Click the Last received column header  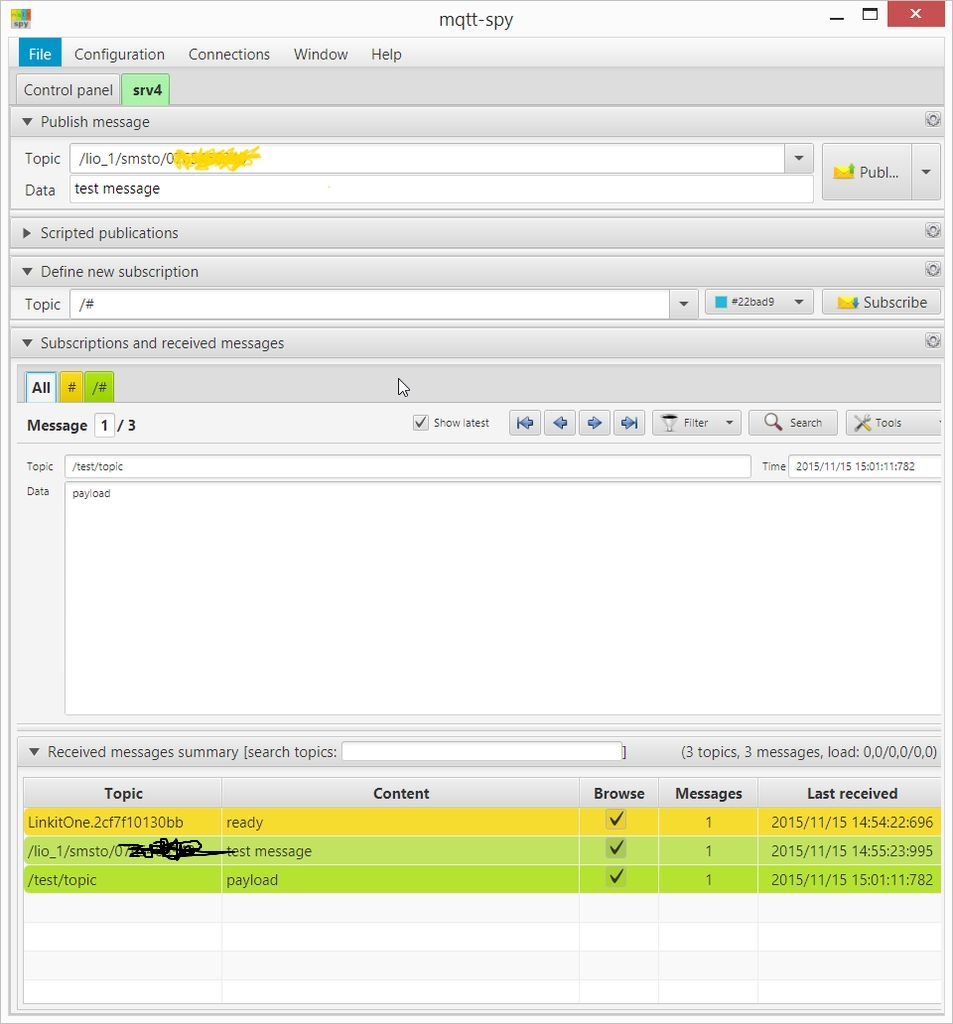(851, 793)
